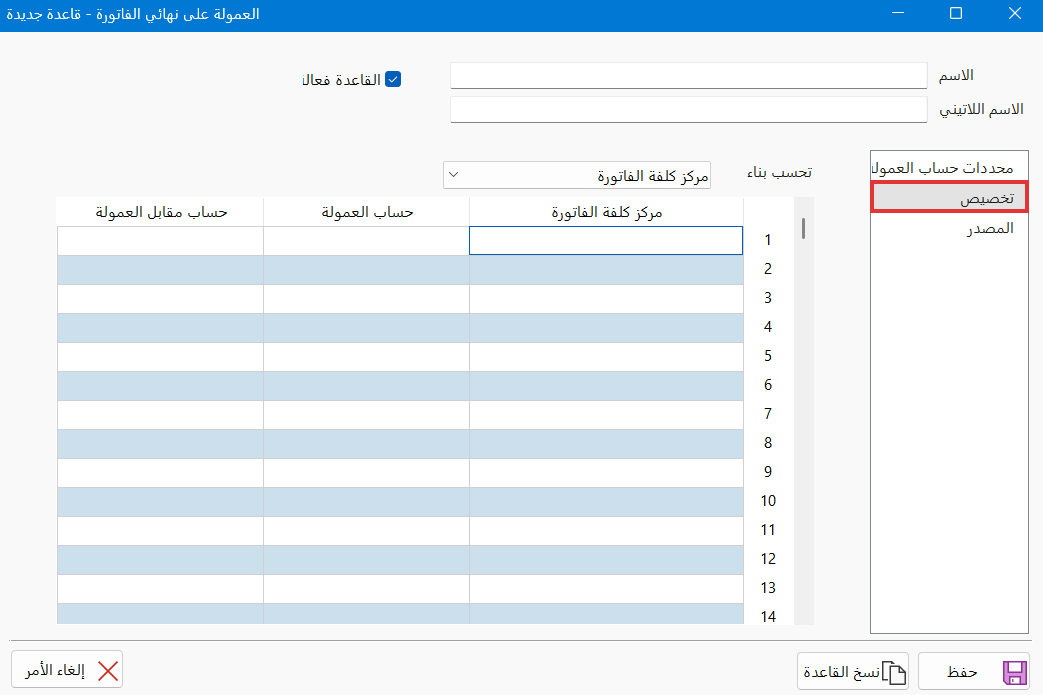Maximize the window
The height and width of the screenshot is (695, 1043).
click(x=956, y=13)
